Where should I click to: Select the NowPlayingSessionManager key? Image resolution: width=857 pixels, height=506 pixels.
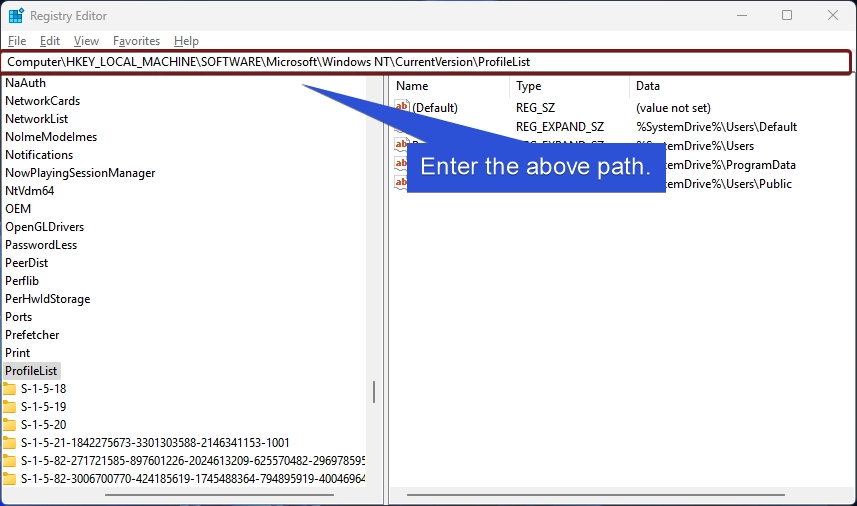(80, 173)
